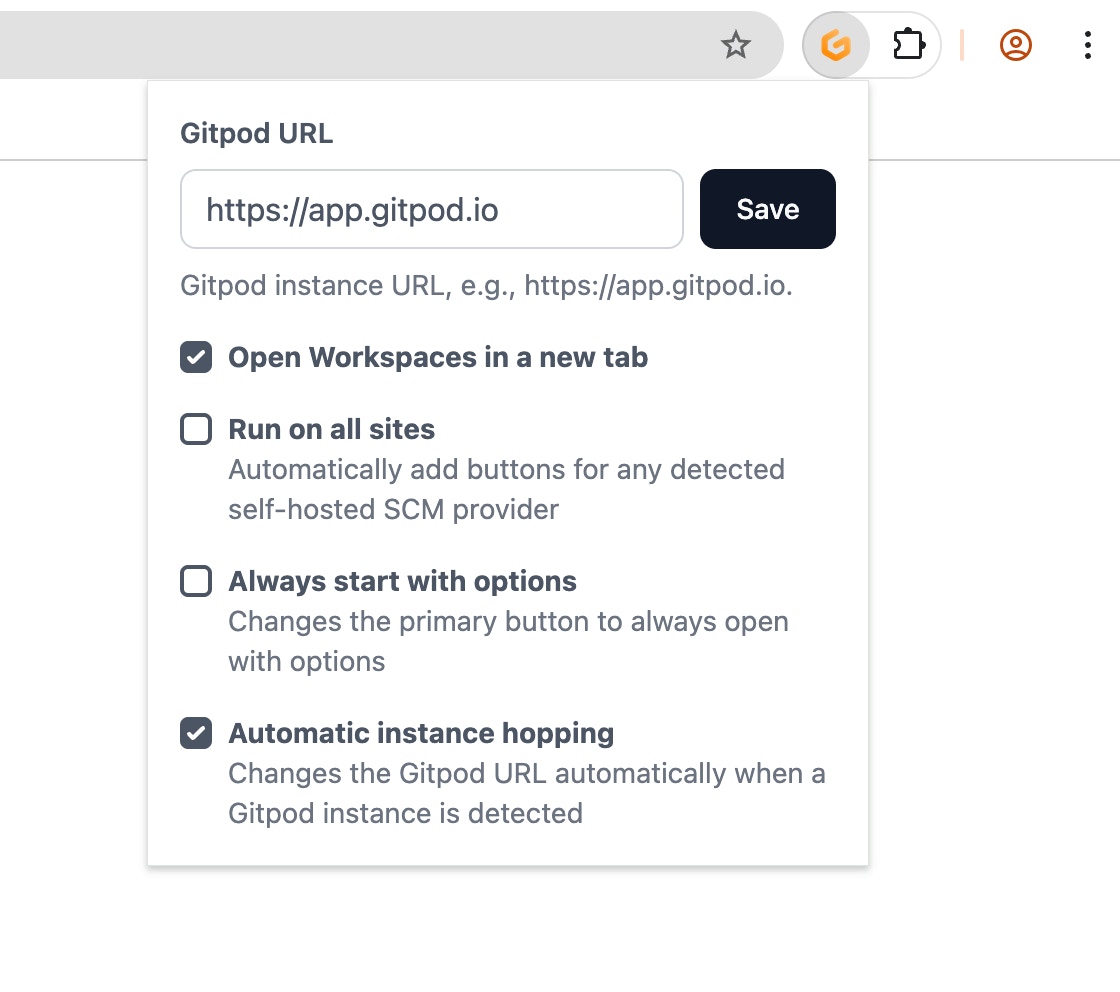Viewport: 1120px width, 992px height.
Task: Uncheck Open Workspaces in a new tab
Action: tap(196, 357)
